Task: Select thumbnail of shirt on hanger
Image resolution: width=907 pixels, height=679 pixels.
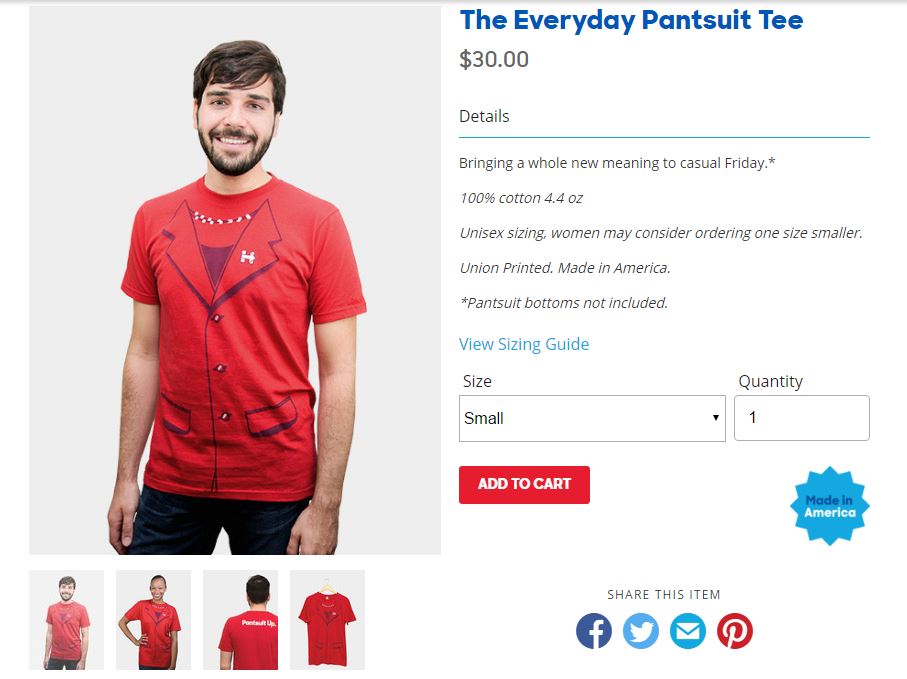Action: point(327,620)
